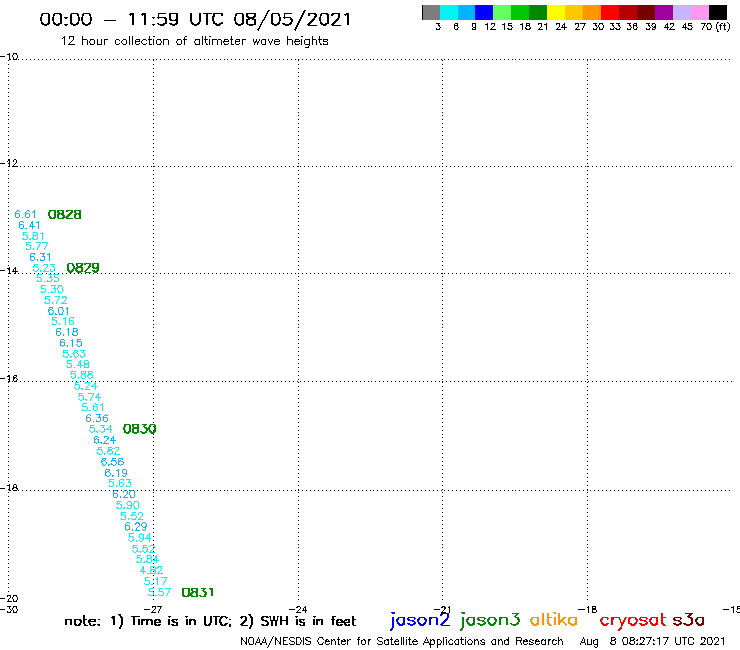Select the pink swatch in the legend bar
The width and height of the screenshot is (740, 650).
tap(699, 12)
